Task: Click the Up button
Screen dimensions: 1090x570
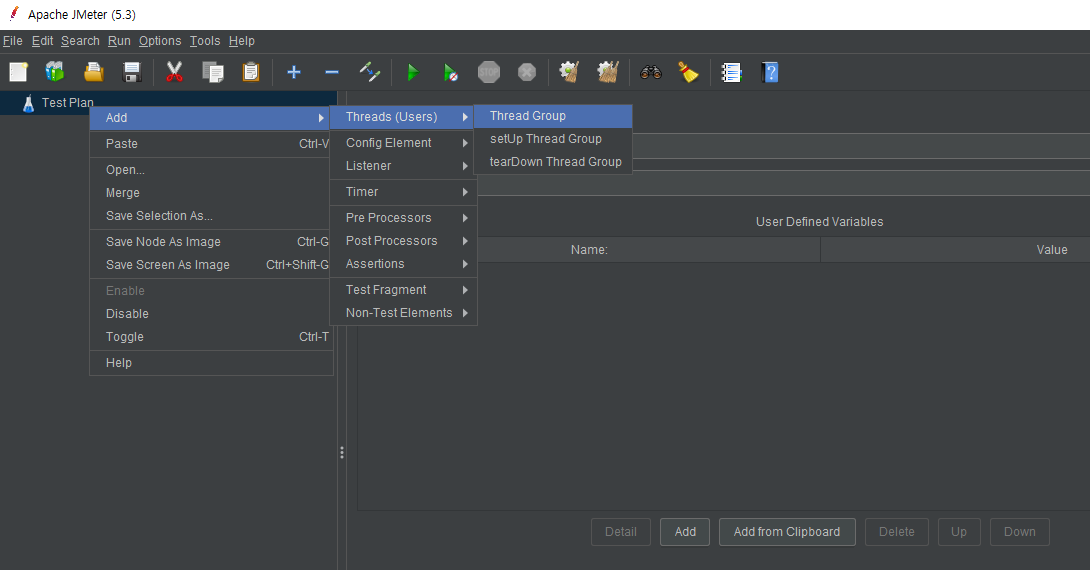Action: [959, 532]
